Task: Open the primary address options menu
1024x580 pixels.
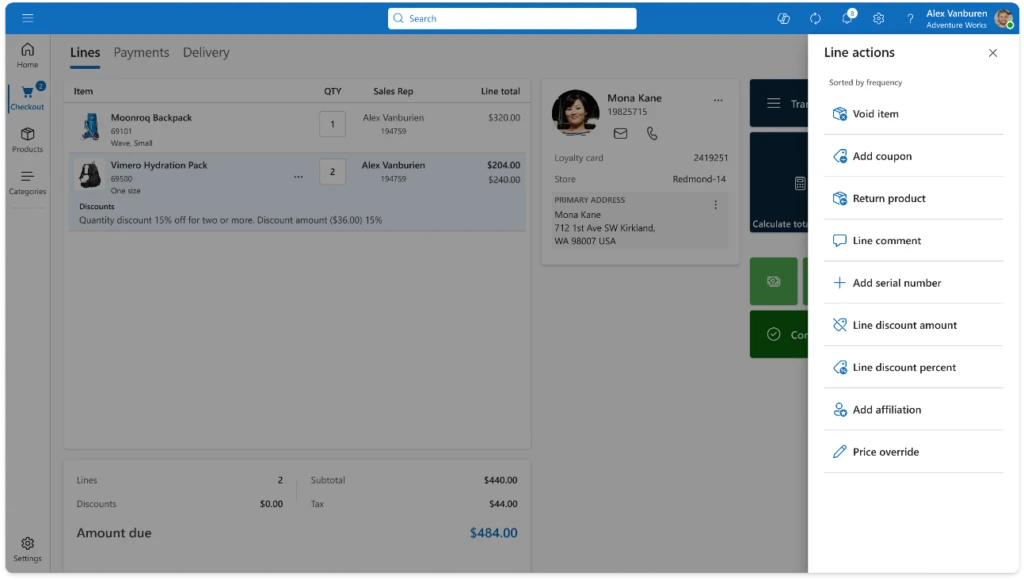Action: click(716, 204)
